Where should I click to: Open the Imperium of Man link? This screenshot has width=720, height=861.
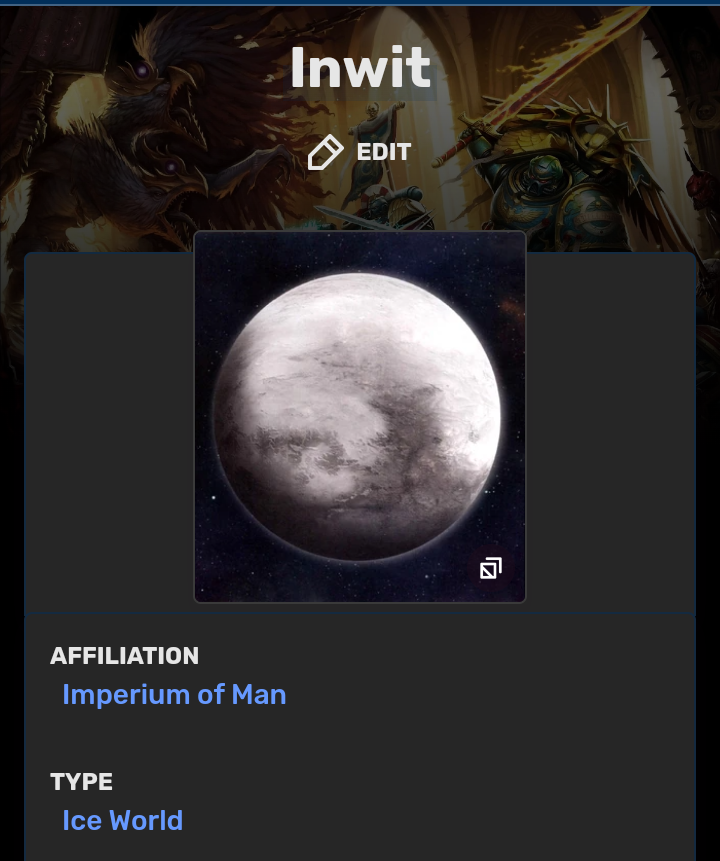point(174,694)
